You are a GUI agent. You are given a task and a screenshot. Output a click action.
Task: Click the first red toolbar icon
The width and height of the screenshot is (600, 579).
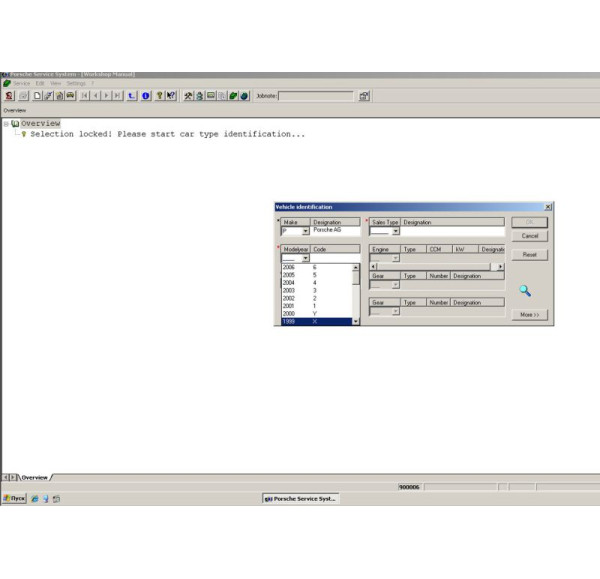pyautogui.click(x=8, y=96)
